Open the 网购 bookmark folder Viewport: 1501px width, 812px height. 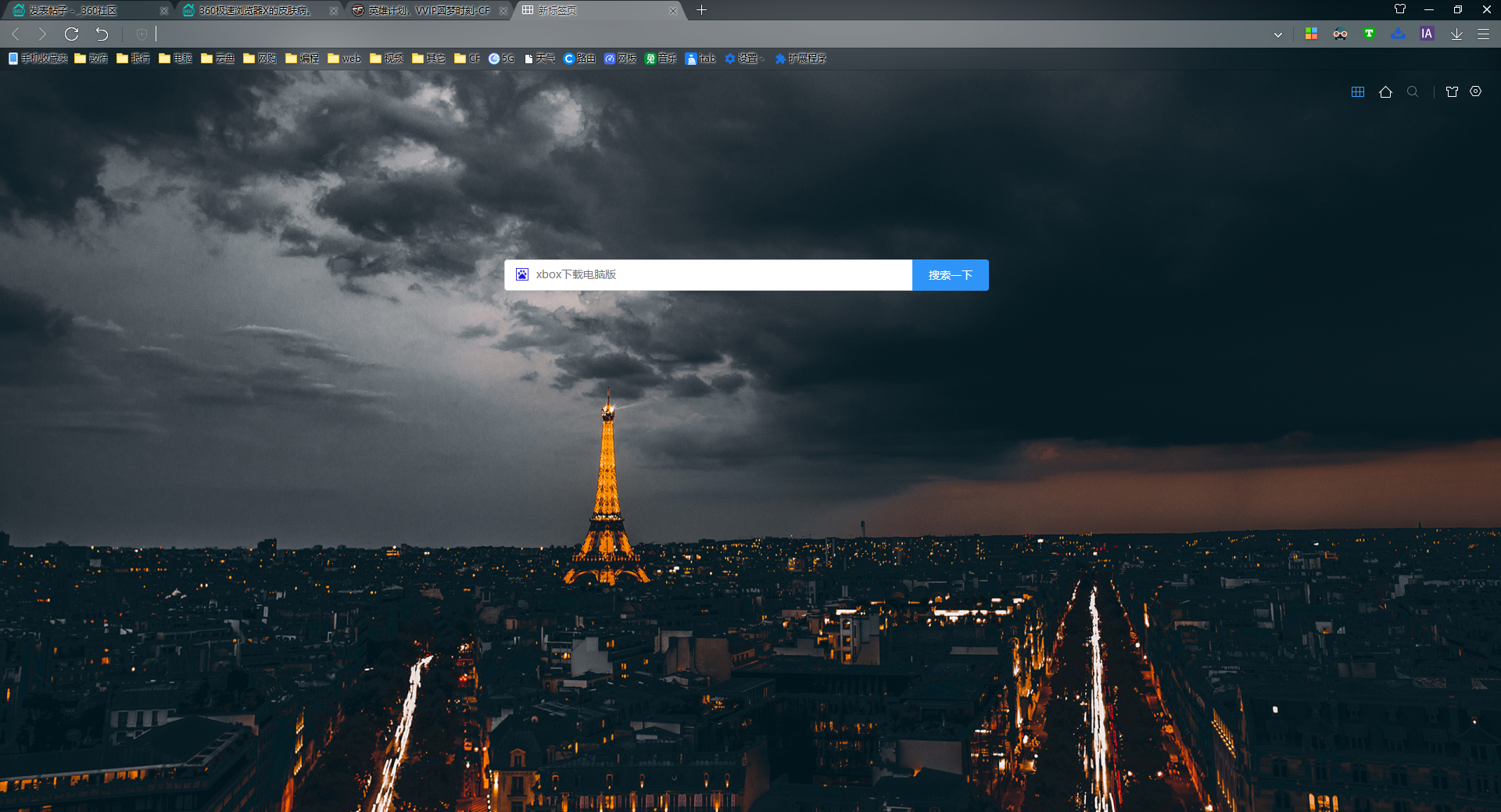260,59
